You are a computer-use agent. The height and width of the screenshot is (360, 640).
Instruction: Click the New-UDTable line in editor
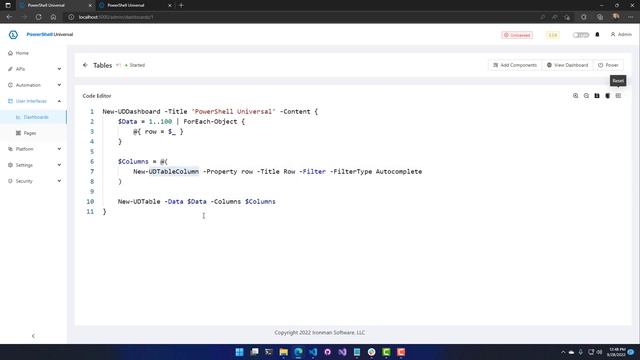tap(197, 202)
